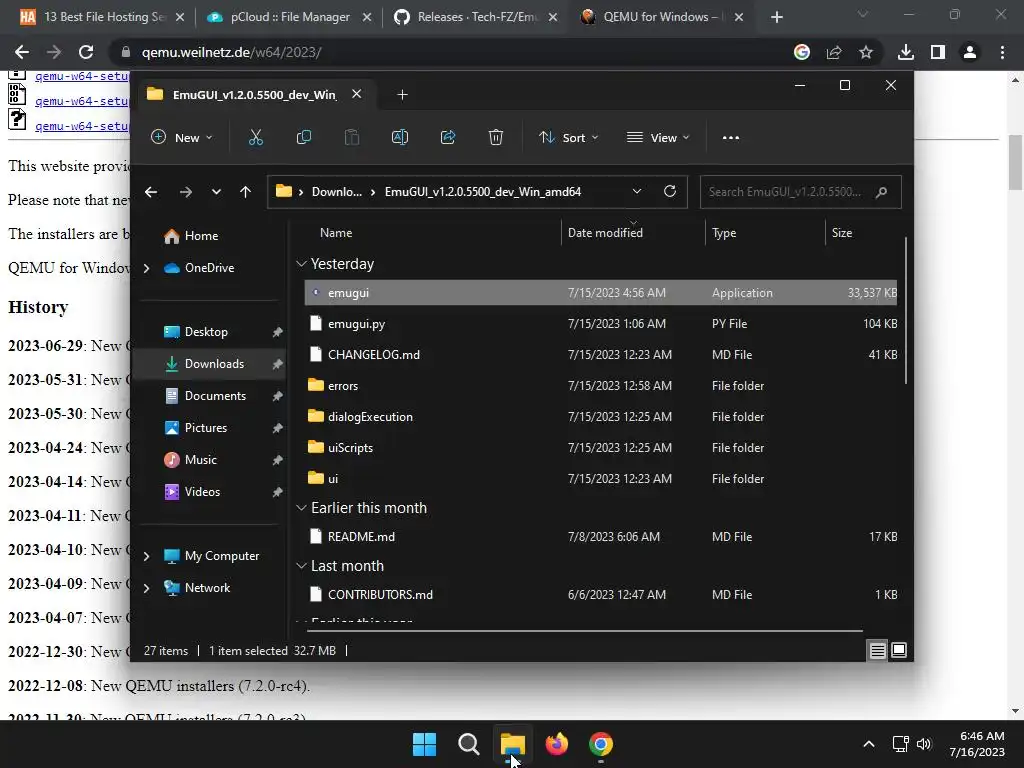Sort by Name column header
Image resolution: width=1024 pixels, height=768 pixels.
(336, 232)
